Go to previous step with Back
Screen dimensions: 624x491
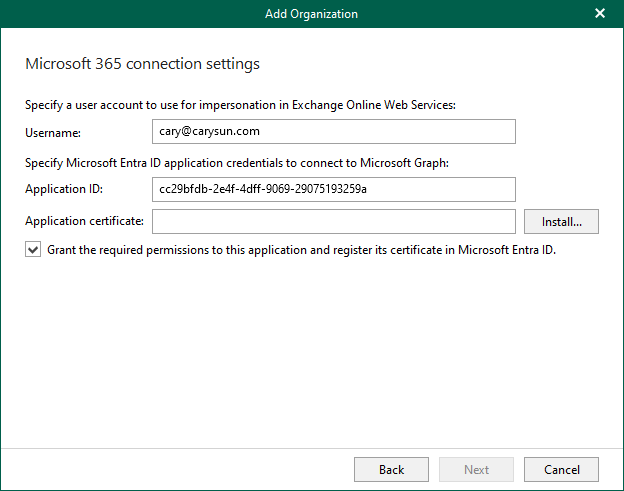(391, 470)
